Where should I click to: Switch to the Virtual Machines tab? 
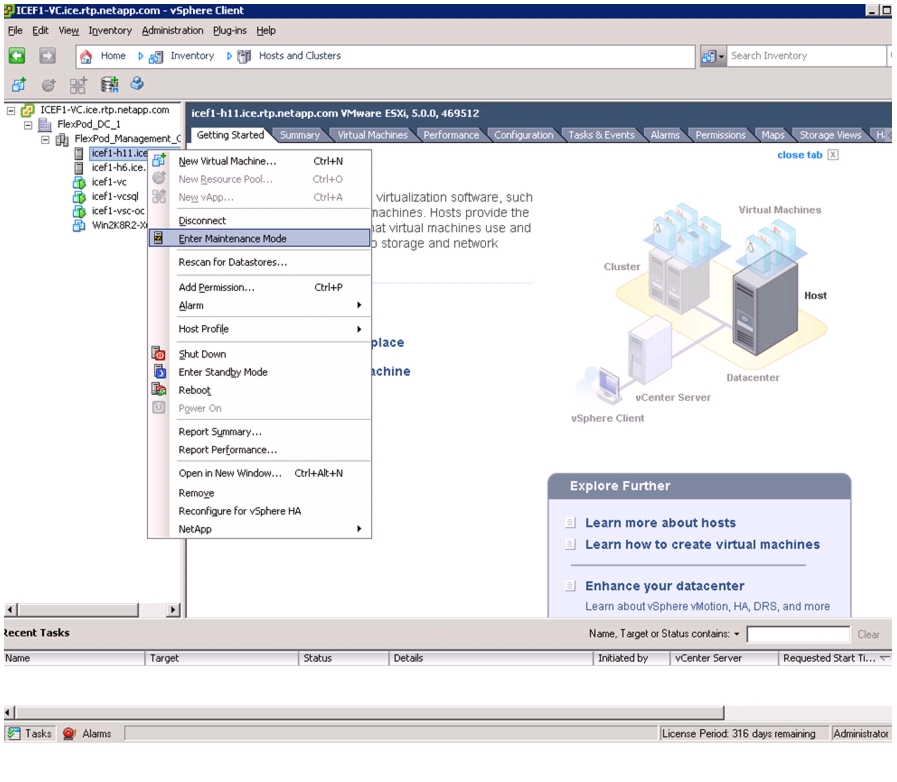coord(372,135)
